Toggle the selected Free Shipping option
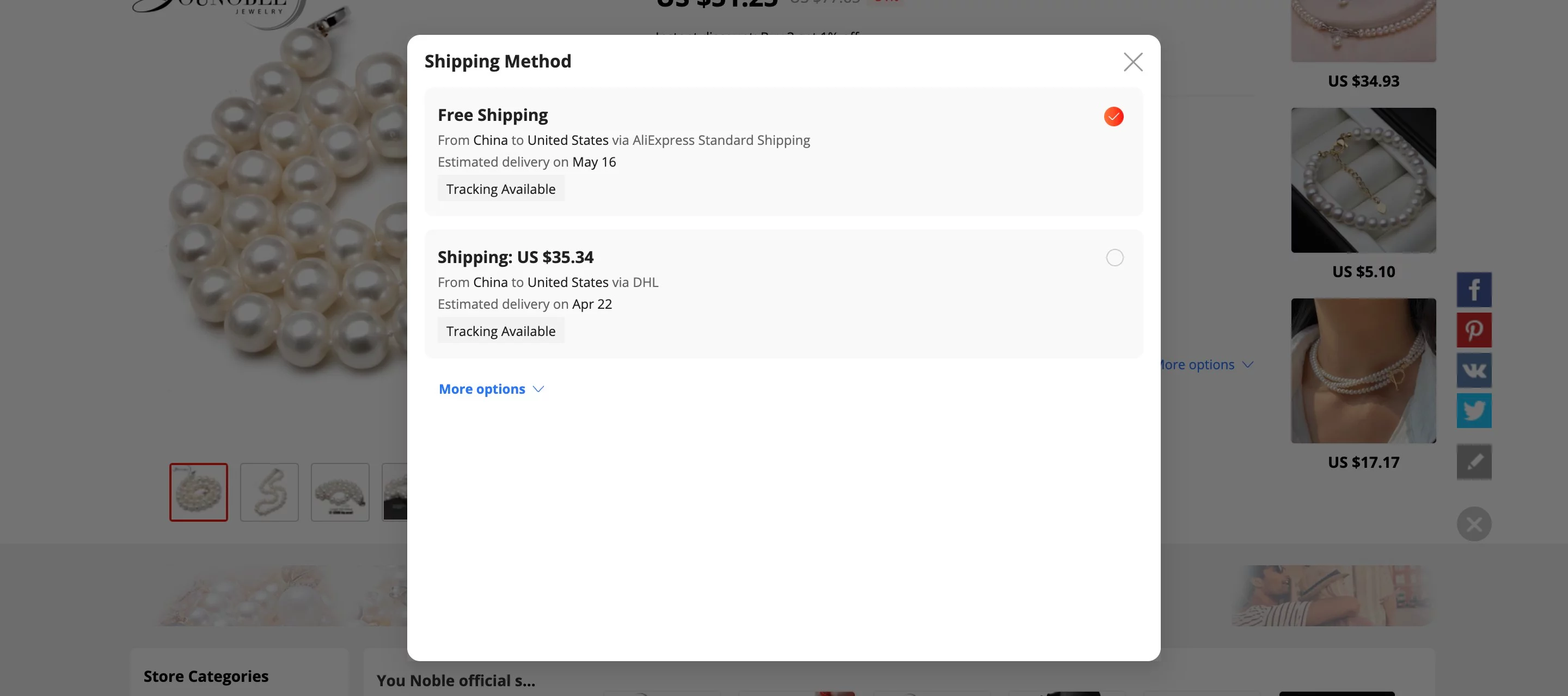Viewport: 1568px width, 696px height. 1114,116
